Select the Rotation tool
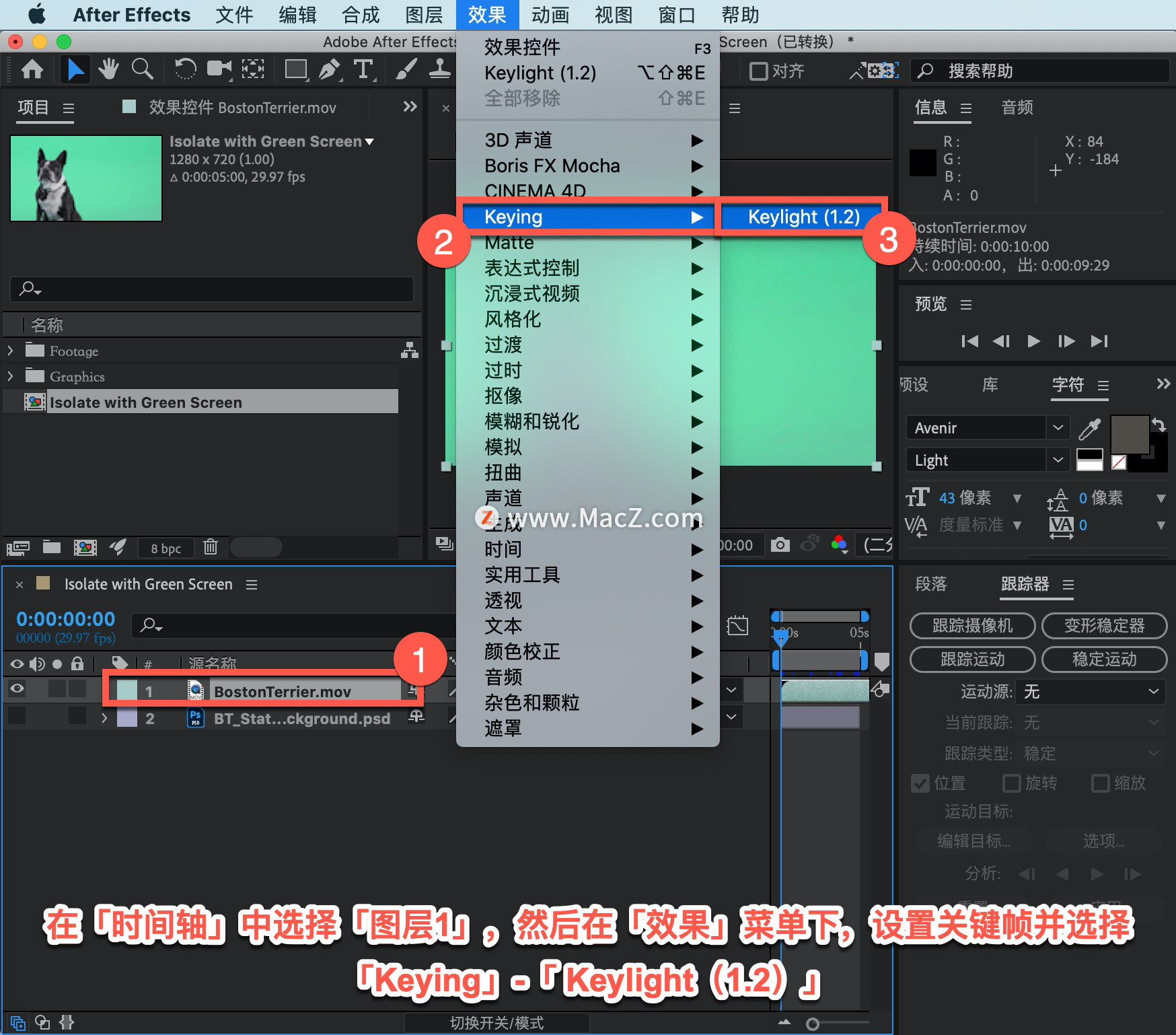1176x1035 pixels. [185, 69]
